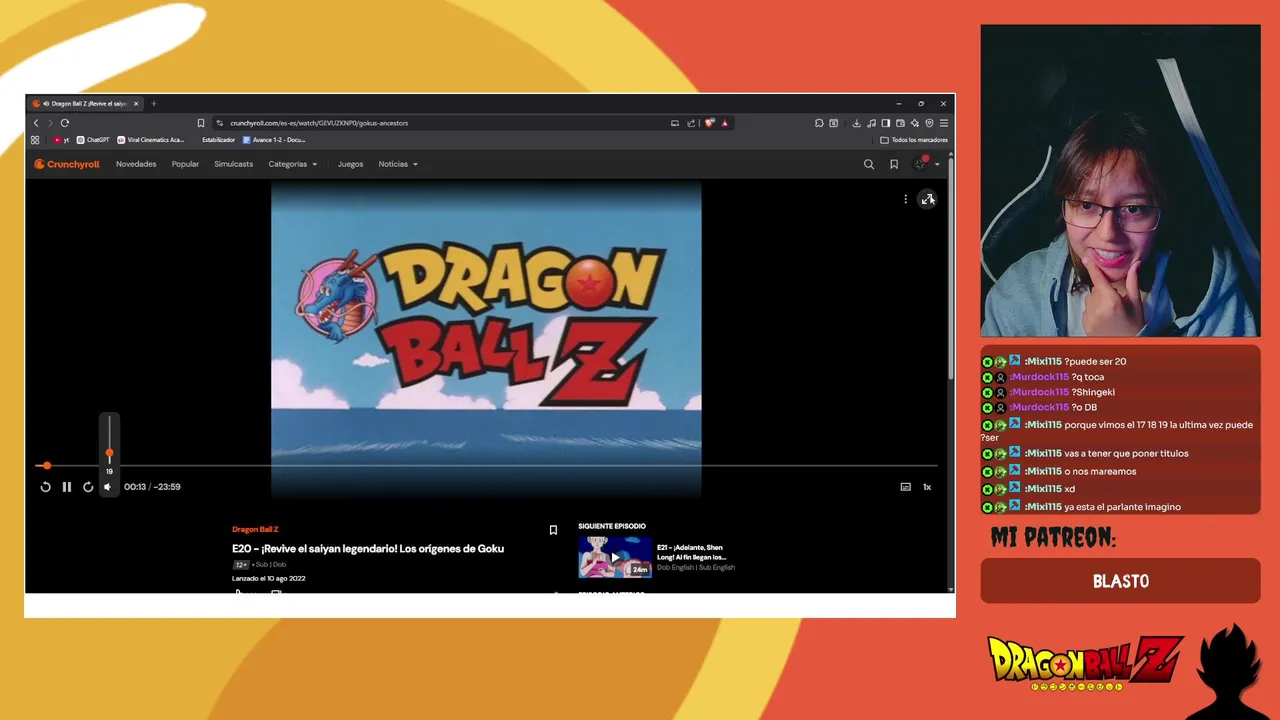This screenshot has height=720, width=1280.
Task: Open the Dragon Ball Z series link
Action: point(255,529)
